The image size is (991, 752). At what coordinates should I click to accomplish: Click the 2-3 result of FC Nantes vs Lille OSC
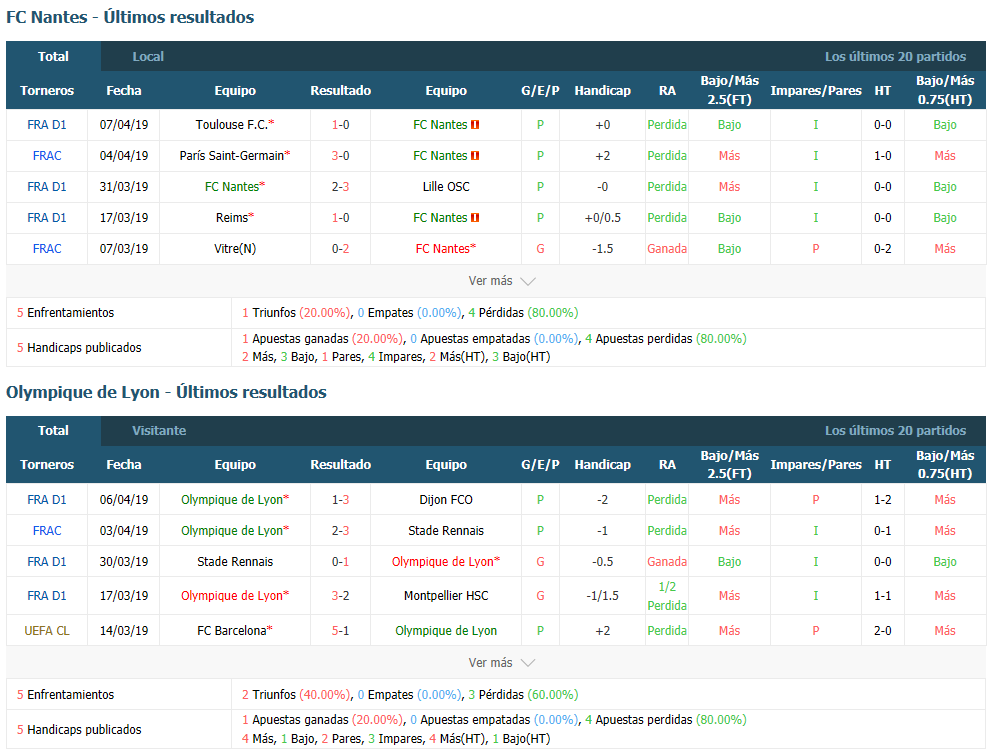pyautogui.click(x=341, y=187)
